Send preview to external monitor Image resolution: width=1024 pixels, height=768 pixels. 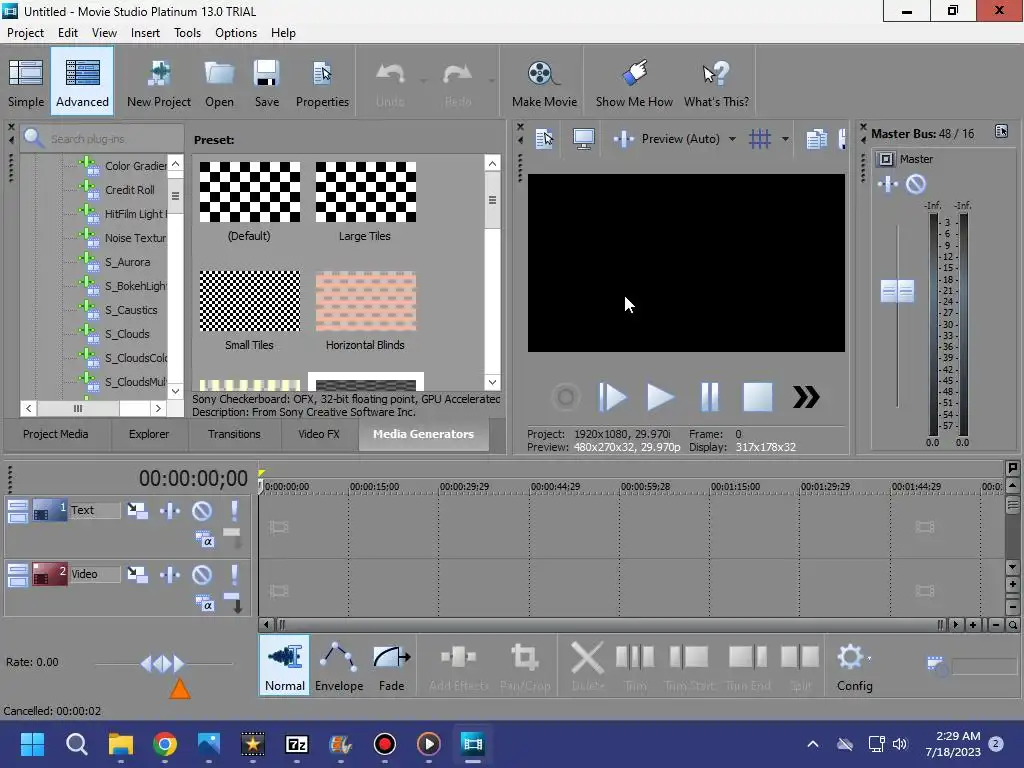coord(583,138)
